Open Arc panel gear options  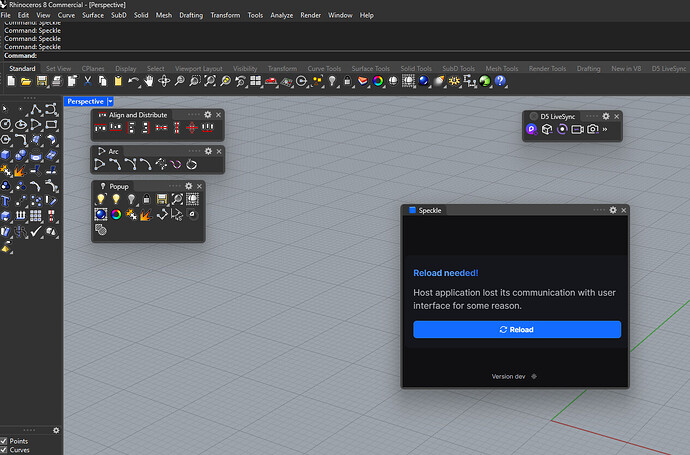click(208, 151)
